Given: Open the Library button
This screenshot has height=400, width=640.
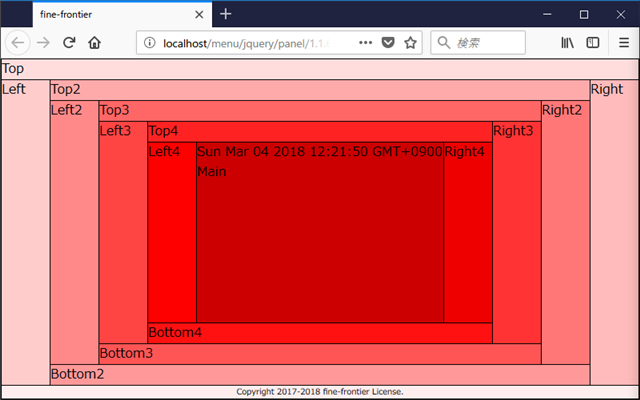Looking at the screenshot, I should [x=567, y=42].
